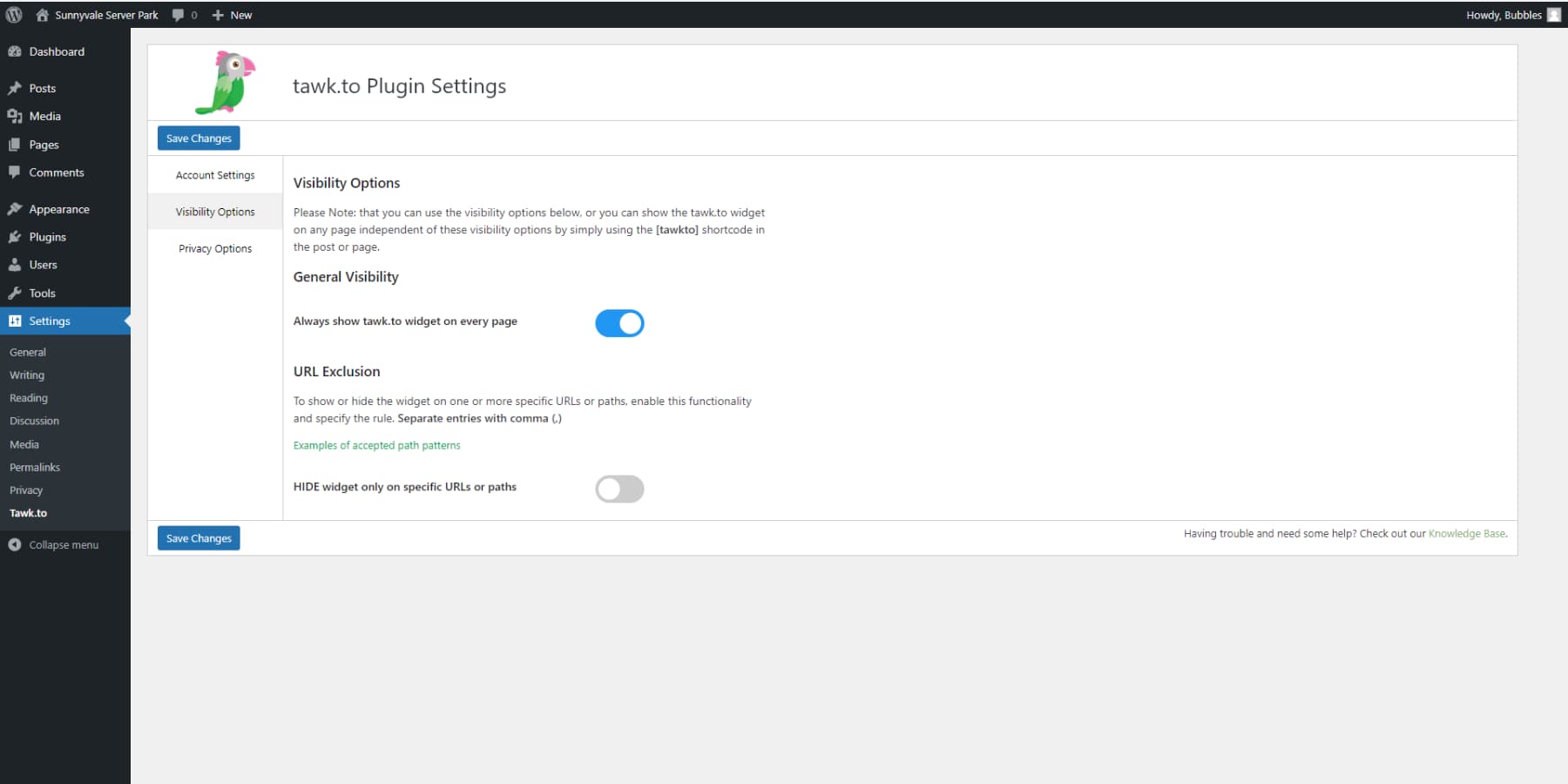Select the Appearance brush icon
The height and width of the screenshot is (784, 1568).
click(15, 208)
